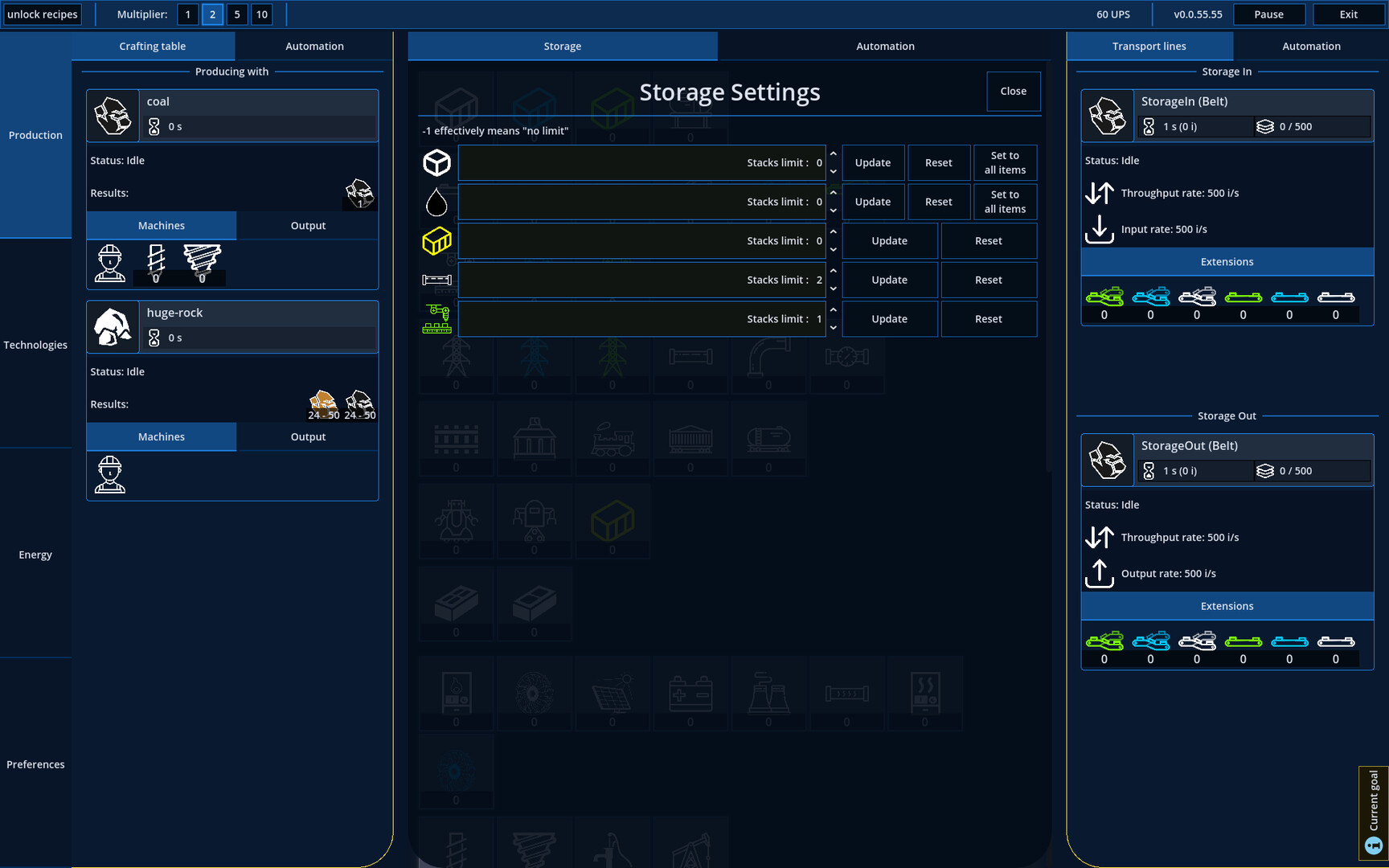Open the Transport lines tab
The width and height of the screenshot is (1389, 868).
(1149, 46)
